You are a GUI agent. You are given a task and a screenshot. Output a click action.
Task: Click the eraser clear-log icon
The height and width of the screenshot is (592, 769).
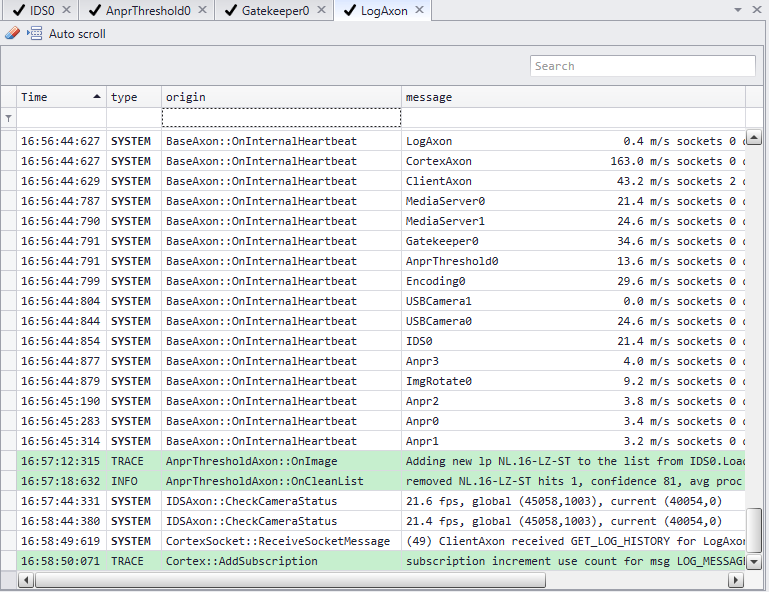click(12, 33)
